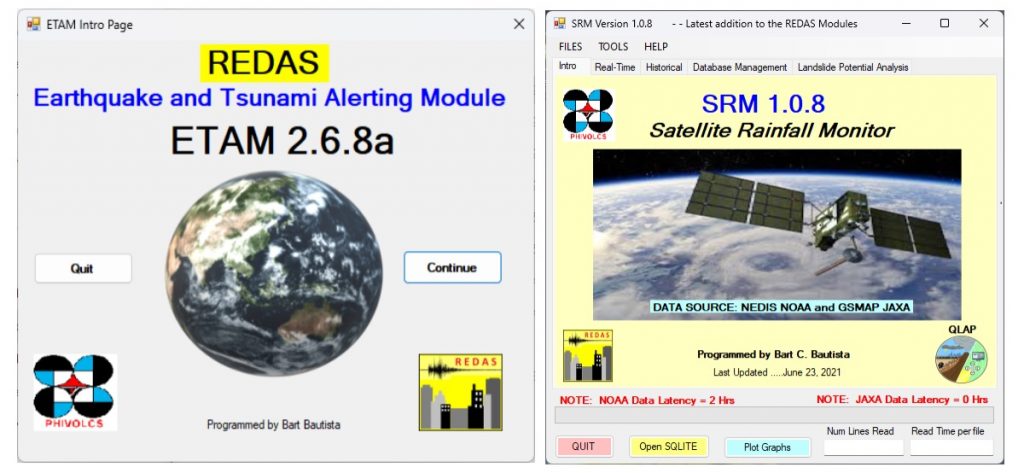Click the 'SRM 1.0.8' heading
Screen dimensions: 1024x473
(763, 103)
